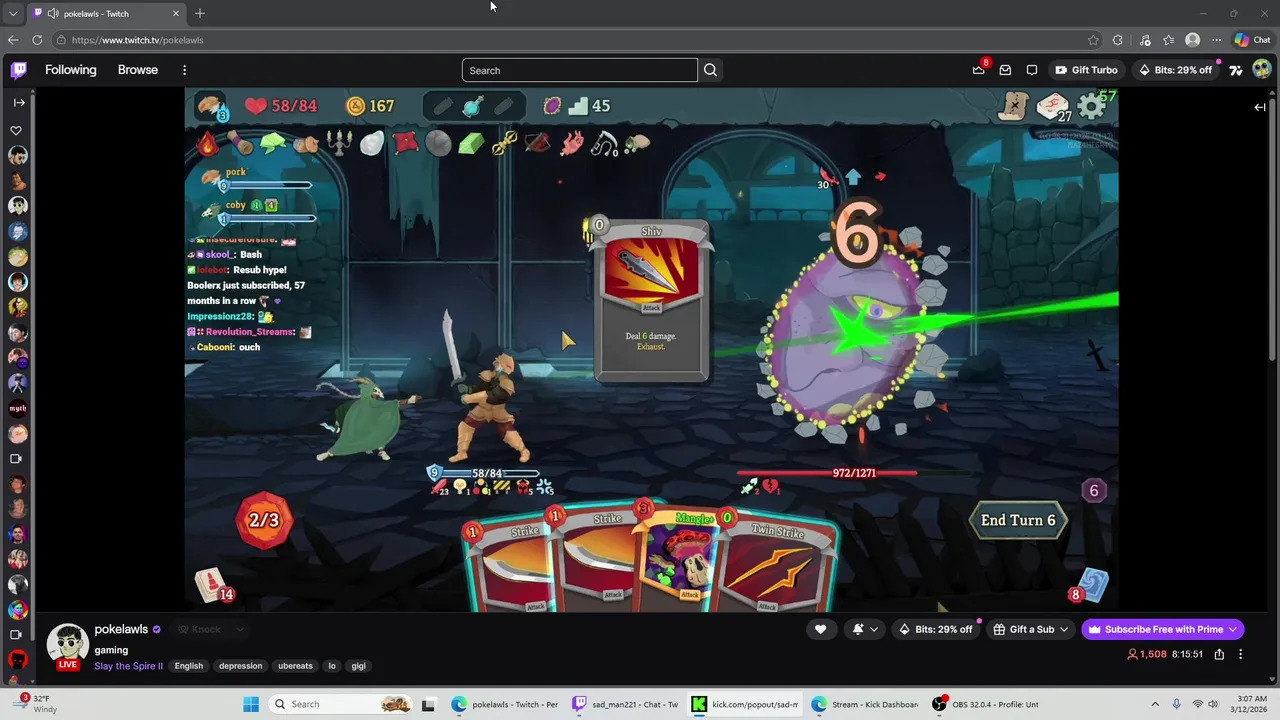Open browser Extensions puzzle icon
1280x720 pixels.
click(x=1118, y=40)
